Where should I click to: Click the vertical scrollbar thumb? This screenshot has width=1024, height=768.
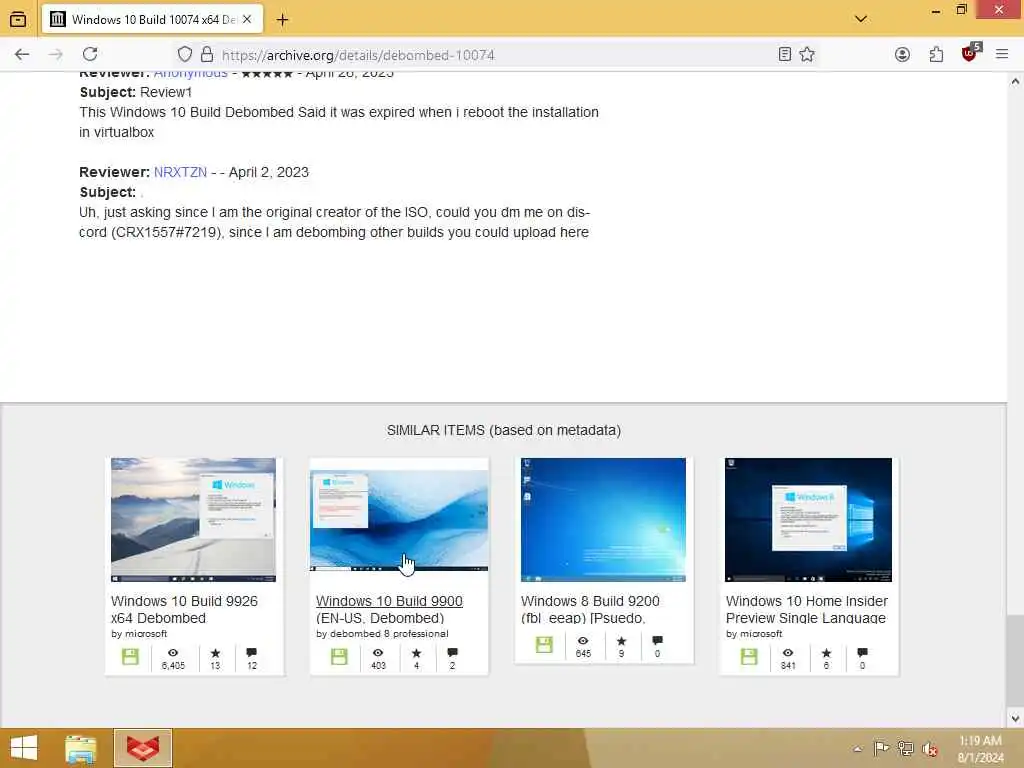[x=1015, y=660]
